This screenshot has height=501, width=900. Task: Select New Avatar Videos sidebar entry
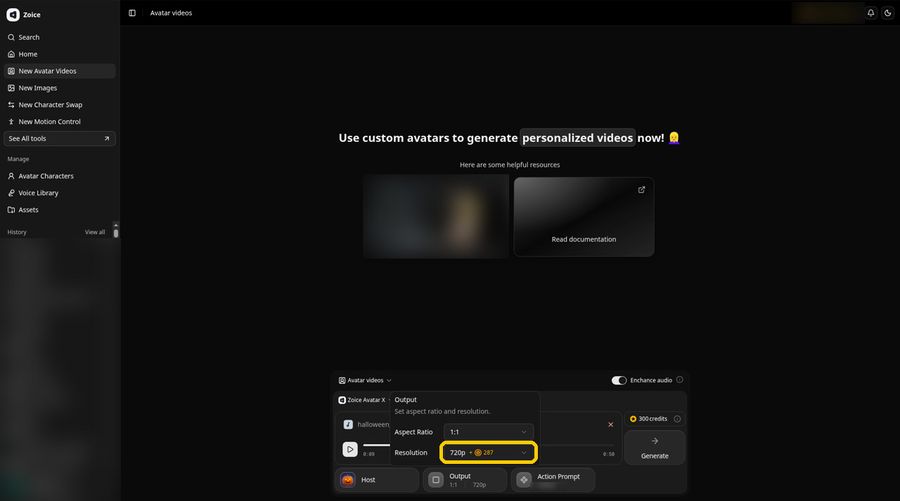coord(60,71)
